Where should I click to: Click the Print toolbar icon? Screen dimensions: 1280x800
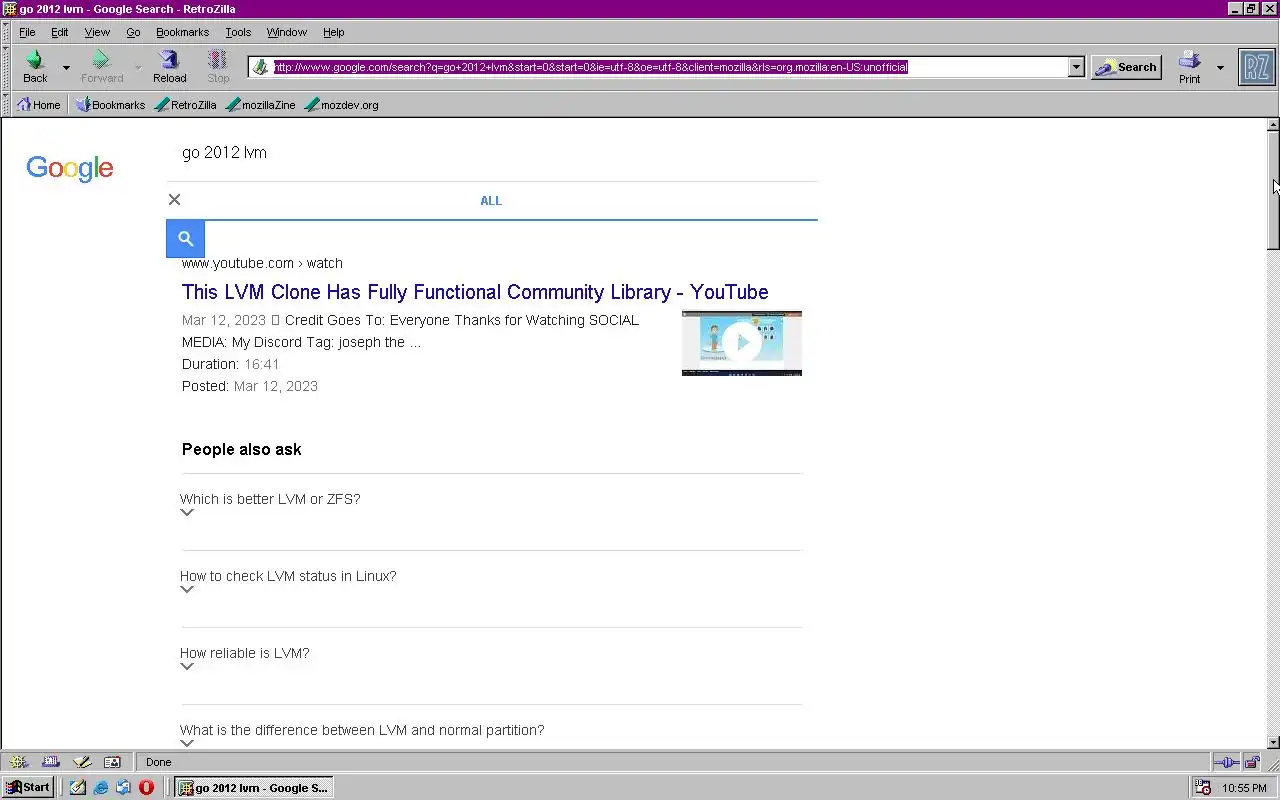[1189, 67]
